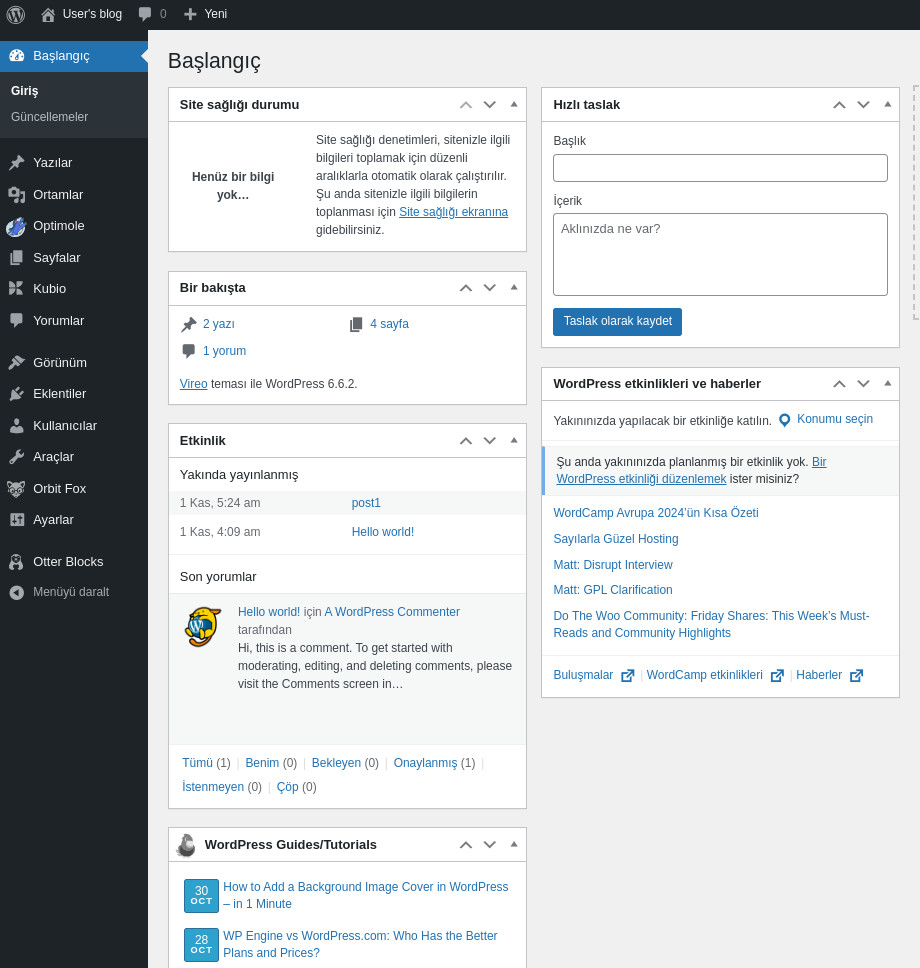Select the Optimole sidebar icon
920x968 pixels.
coord(16,226)
